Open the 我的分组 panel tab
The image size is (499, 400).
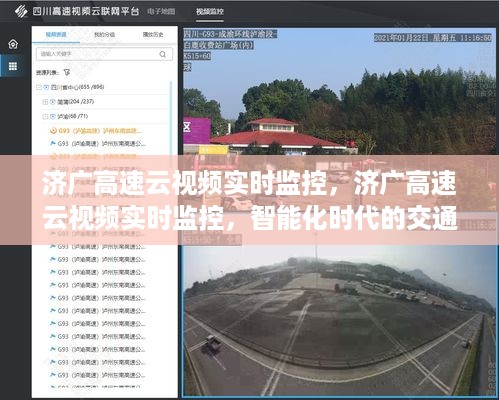[x=104, y=34]
